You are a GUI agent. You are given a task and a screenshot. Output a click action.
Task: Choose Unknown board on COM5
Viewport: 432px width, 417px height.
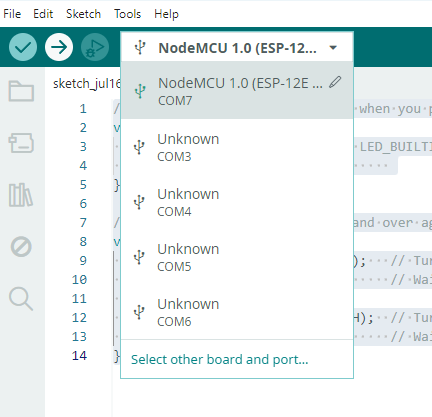[x=237, y=257]
